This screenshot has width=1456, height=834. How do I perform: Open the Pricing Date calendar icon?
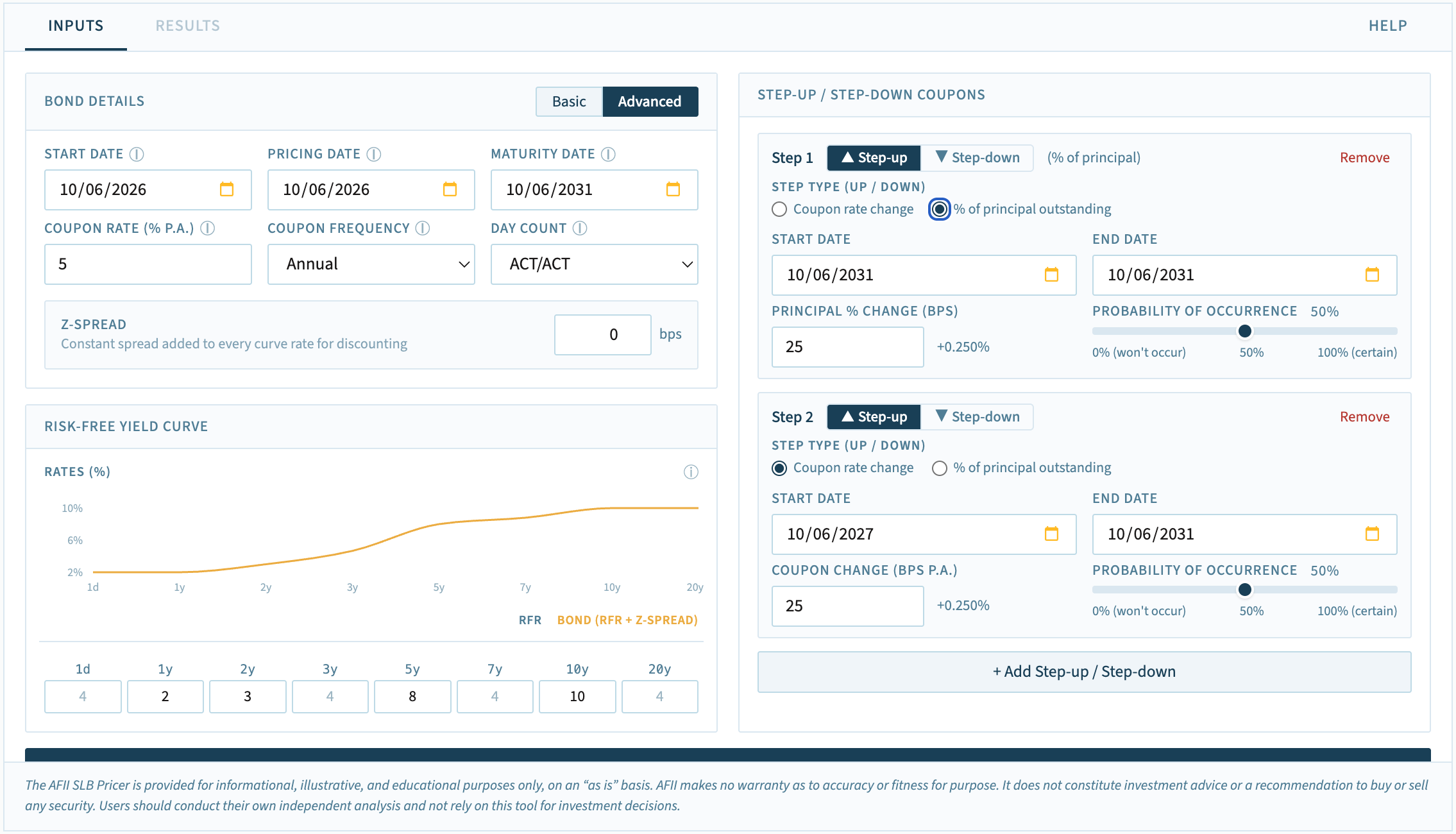point(450,189)
